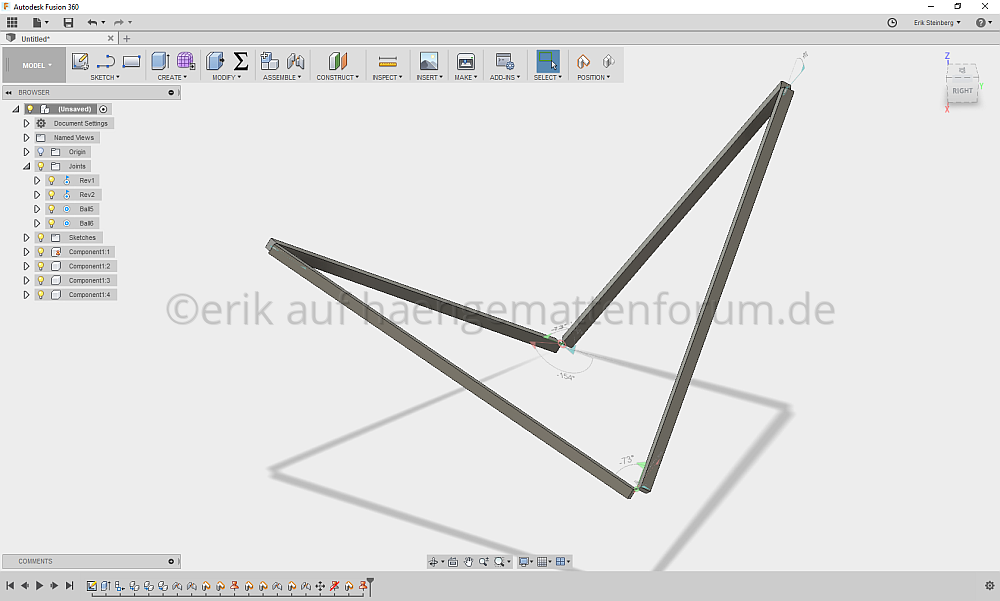The height and width of the screenshot is (601, 1000).
Task: Open the MODIFY menu
Action: (226, 77)
